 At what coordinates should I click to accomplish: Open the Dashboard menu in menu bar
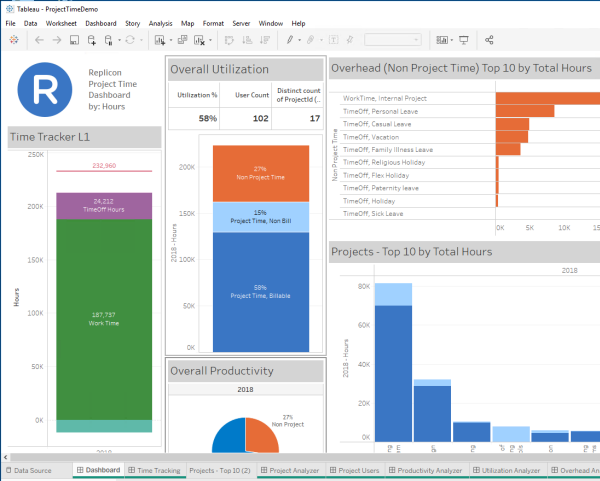click(x=100, y=22)
